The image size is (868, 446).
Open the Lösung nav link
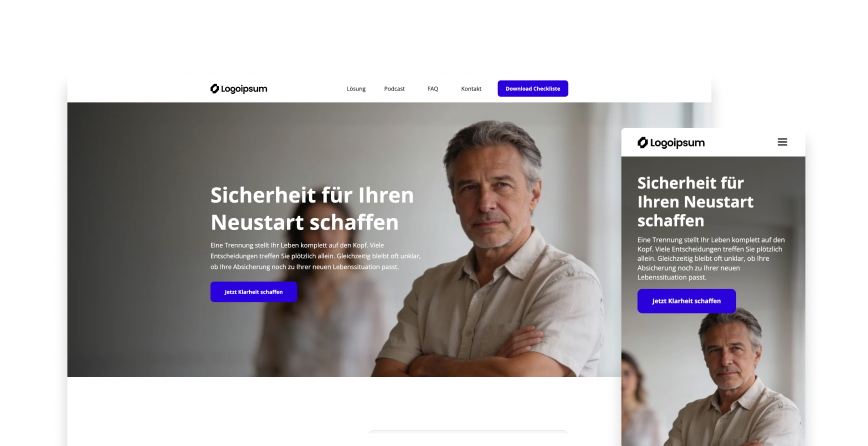click(x=356, y=89)
